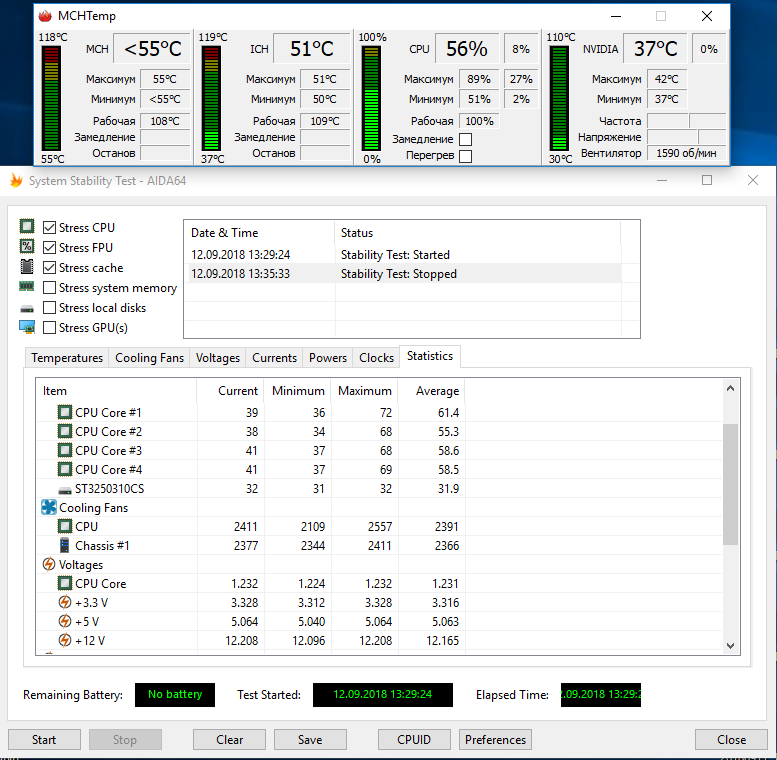This screenshot has width=777, height=760.
Task: Toggle the CPU Замедление checkbox in MCHTemp
Action: (x=465, y=139)
